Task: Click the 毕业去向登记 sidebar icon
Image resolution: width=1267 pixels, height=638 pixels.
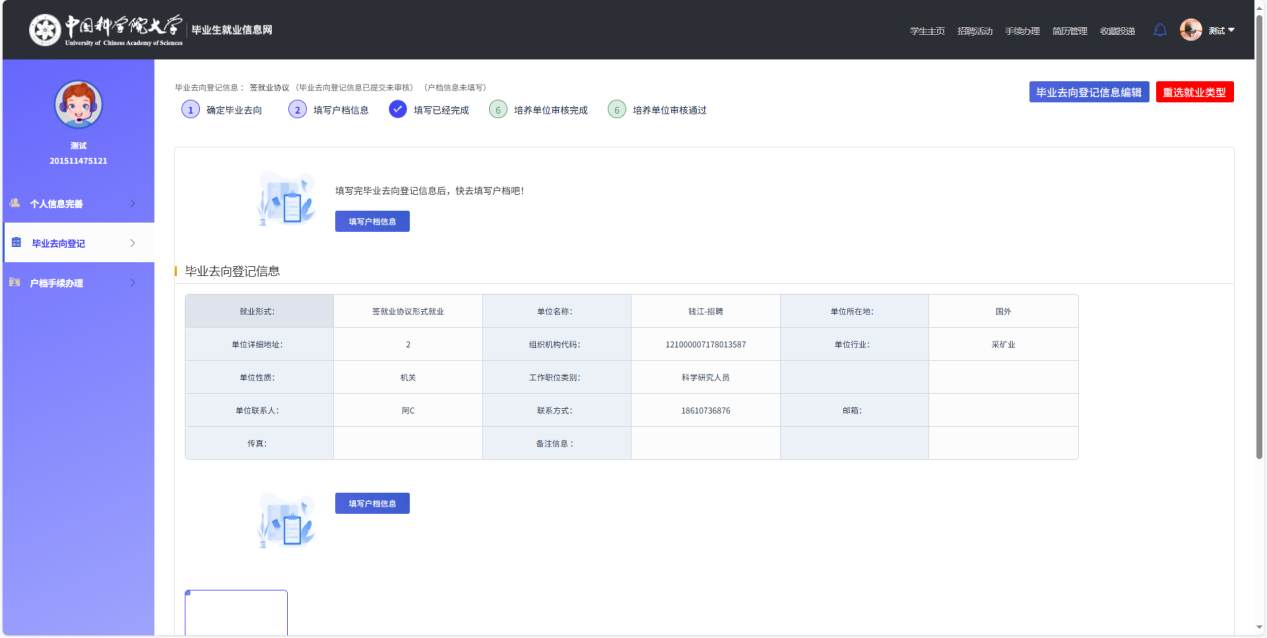Action: click(x=16, y=243)
